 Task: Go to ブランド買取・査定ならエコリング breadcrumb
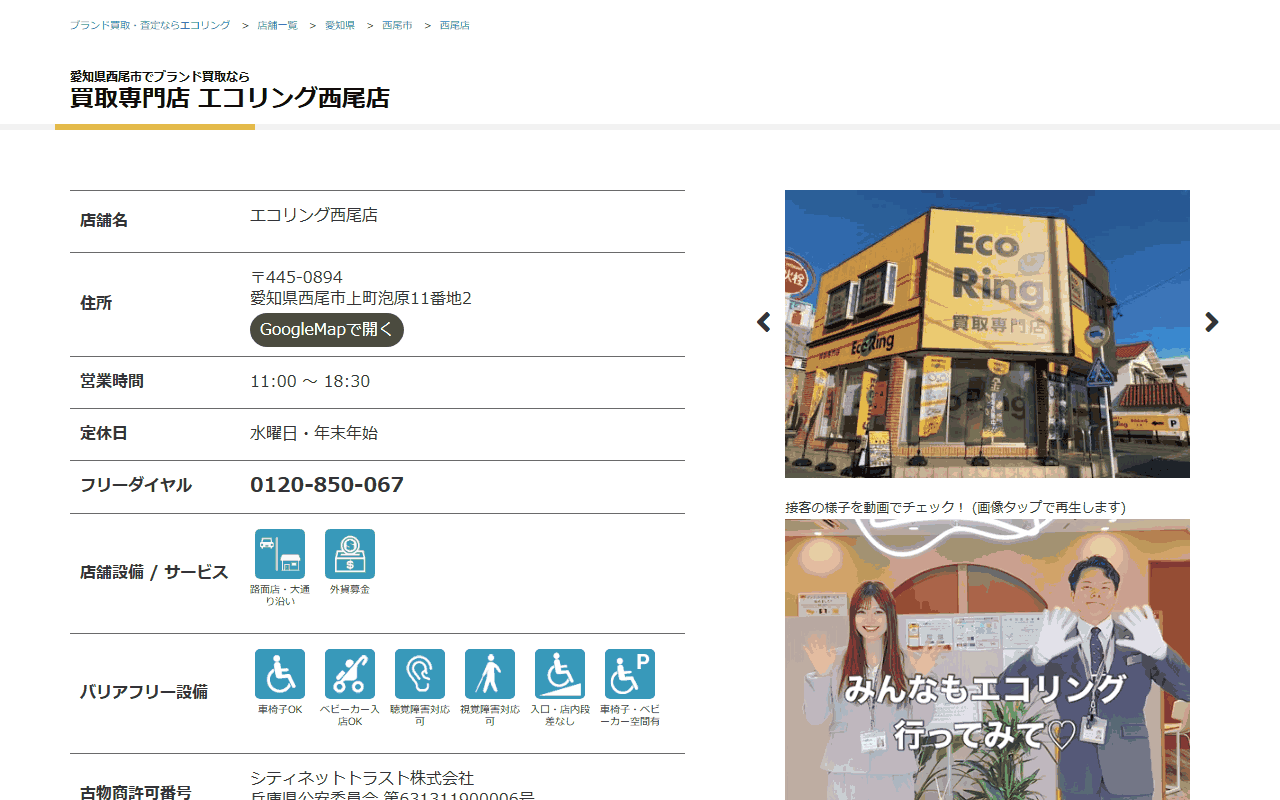150,25
